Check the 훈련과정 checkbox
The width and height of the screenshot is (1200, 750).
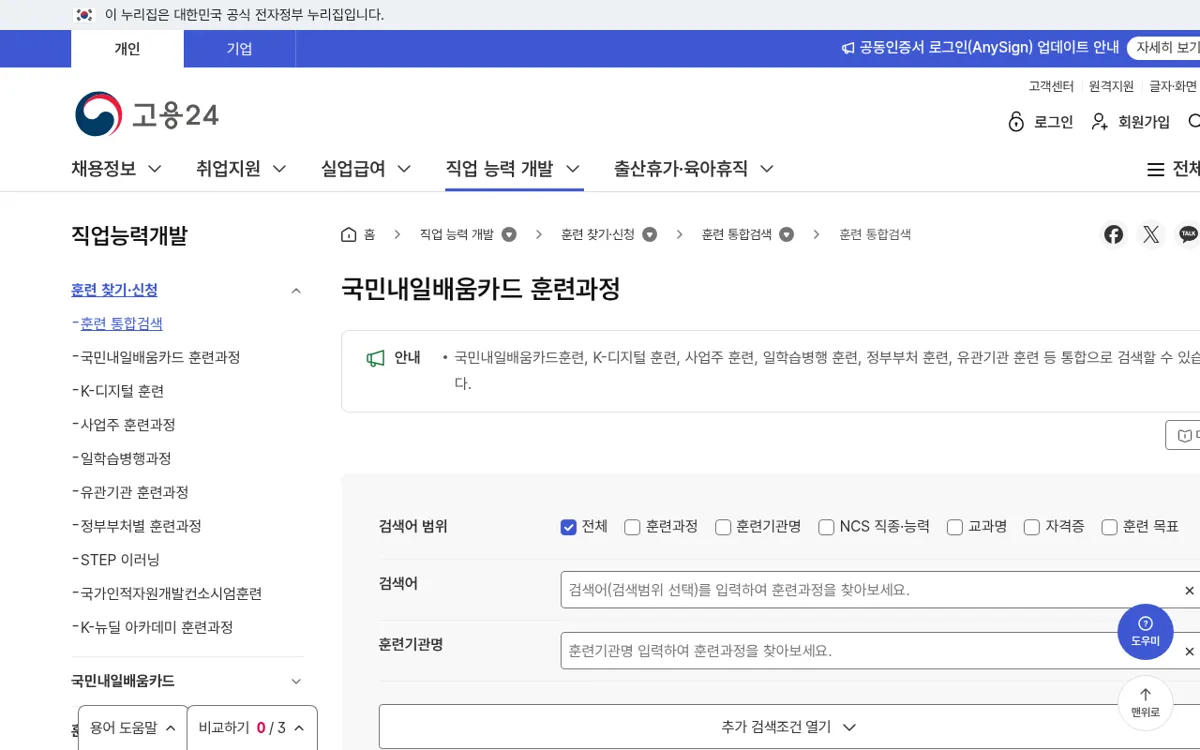point(632,527)
